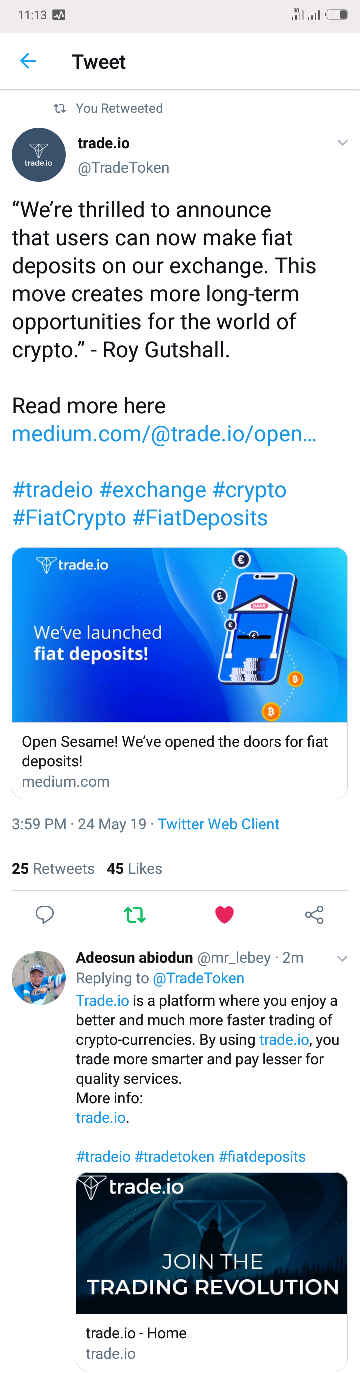The width and height of the screenshot is (360, 1373).
Task: Open Twitter Web Client source link
Action: coord(219,824)
